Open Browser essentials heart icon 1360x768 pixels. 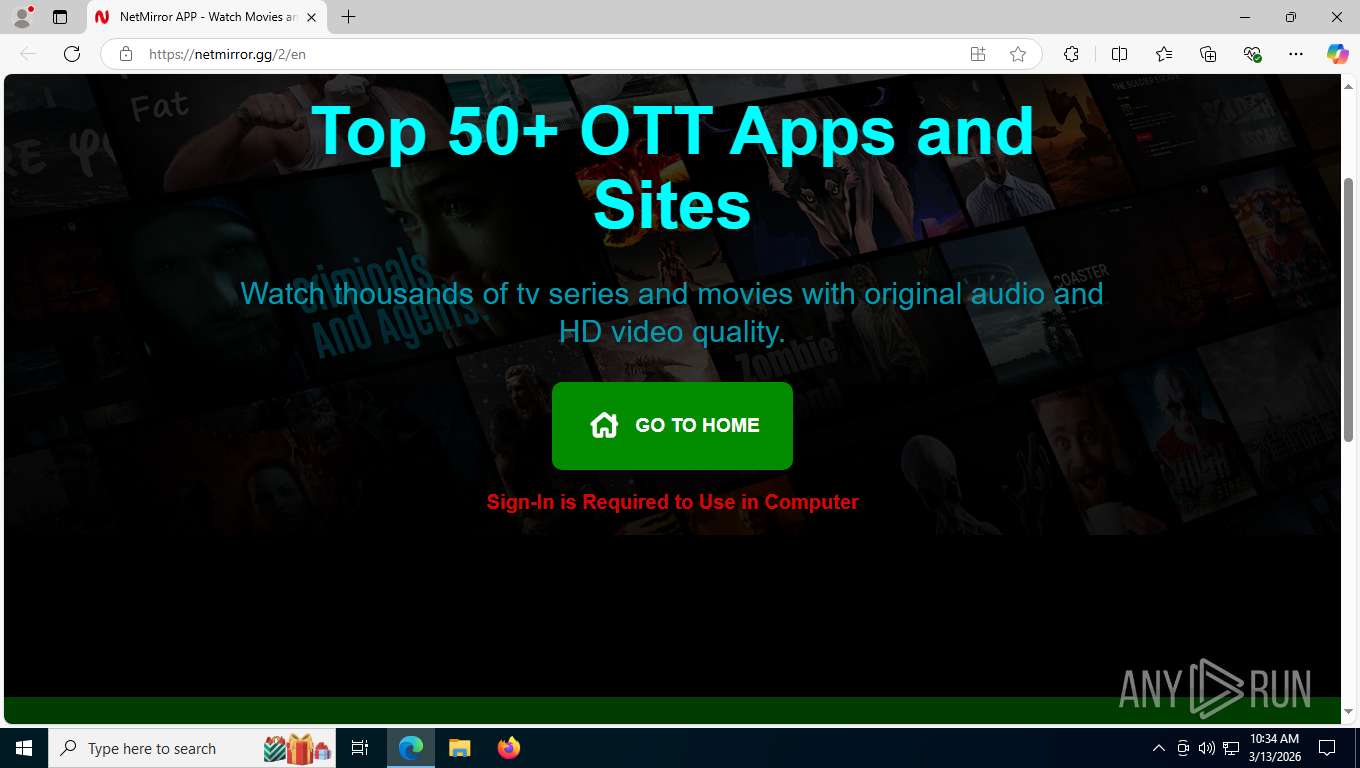(1252, 54)
